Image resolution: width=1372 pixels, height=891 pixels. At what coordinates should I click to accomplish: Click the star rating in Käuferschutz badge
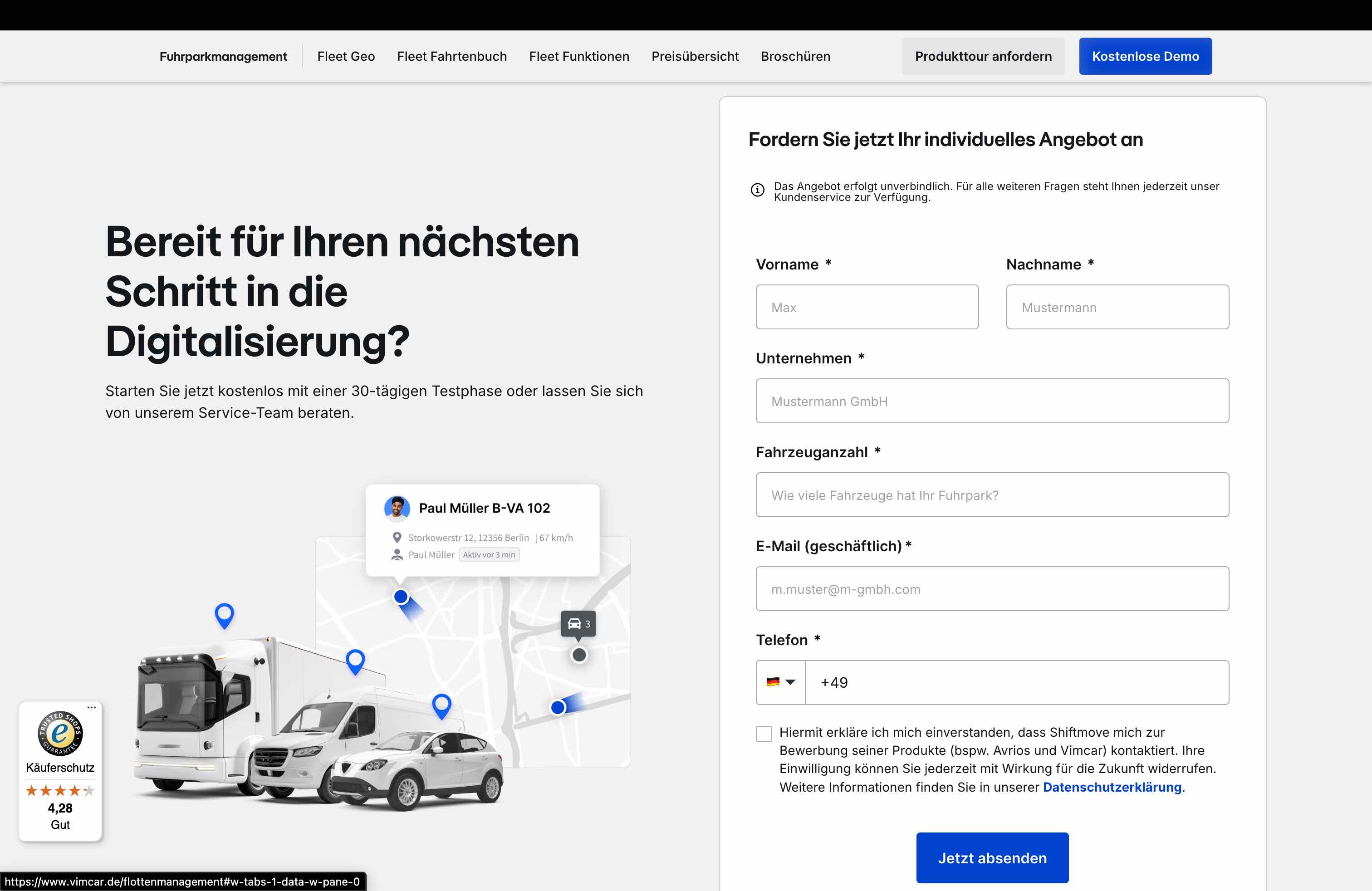(60, 791)
